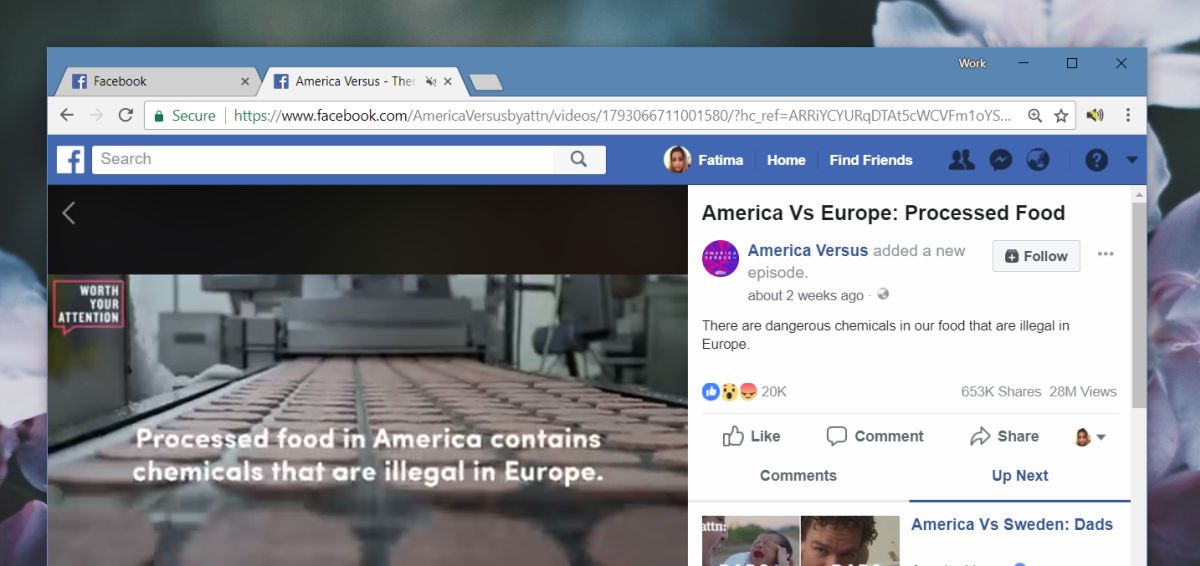Viewport: 1200px width, 566px height.
Task: Open account dropdown arrow in Facebook header
Action: click(1132, 160)
